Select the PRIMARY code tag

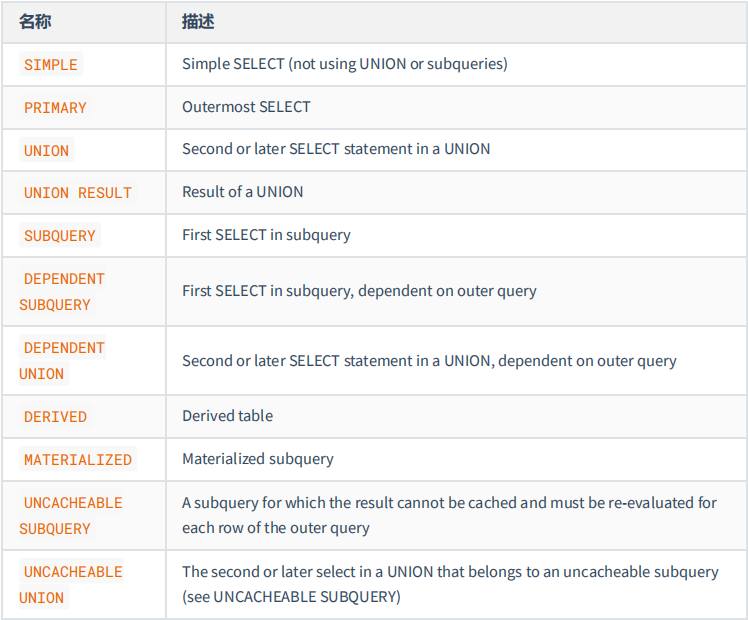pyautogui.click(x=55, y=107)
